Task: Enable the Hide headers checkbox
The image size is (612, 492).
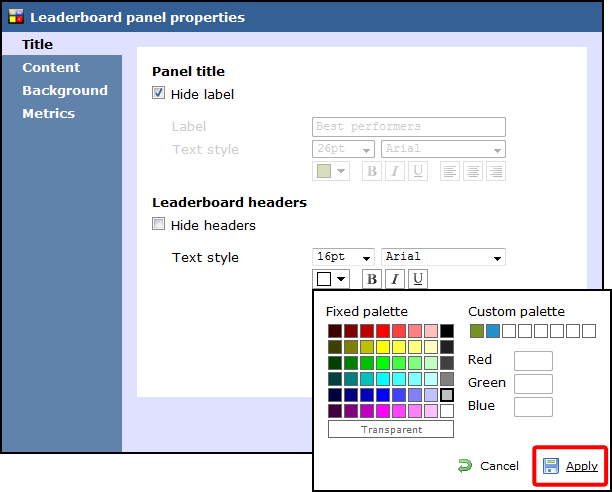Action: tap(159, 225)
